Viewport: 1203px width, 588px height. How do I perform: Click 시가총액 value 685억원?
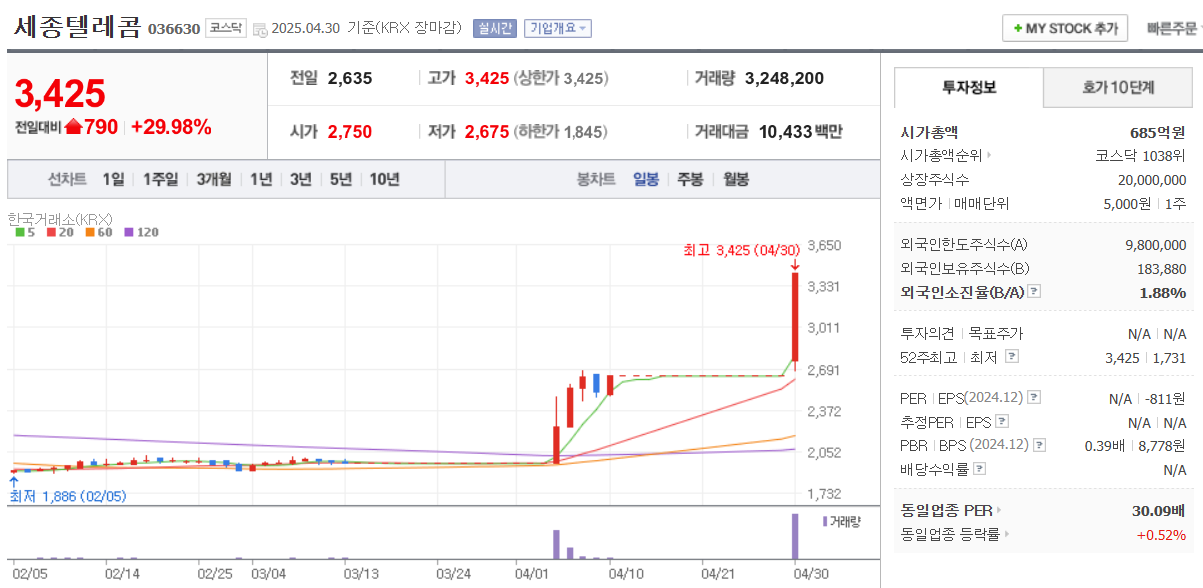[x=1158, y=132]
